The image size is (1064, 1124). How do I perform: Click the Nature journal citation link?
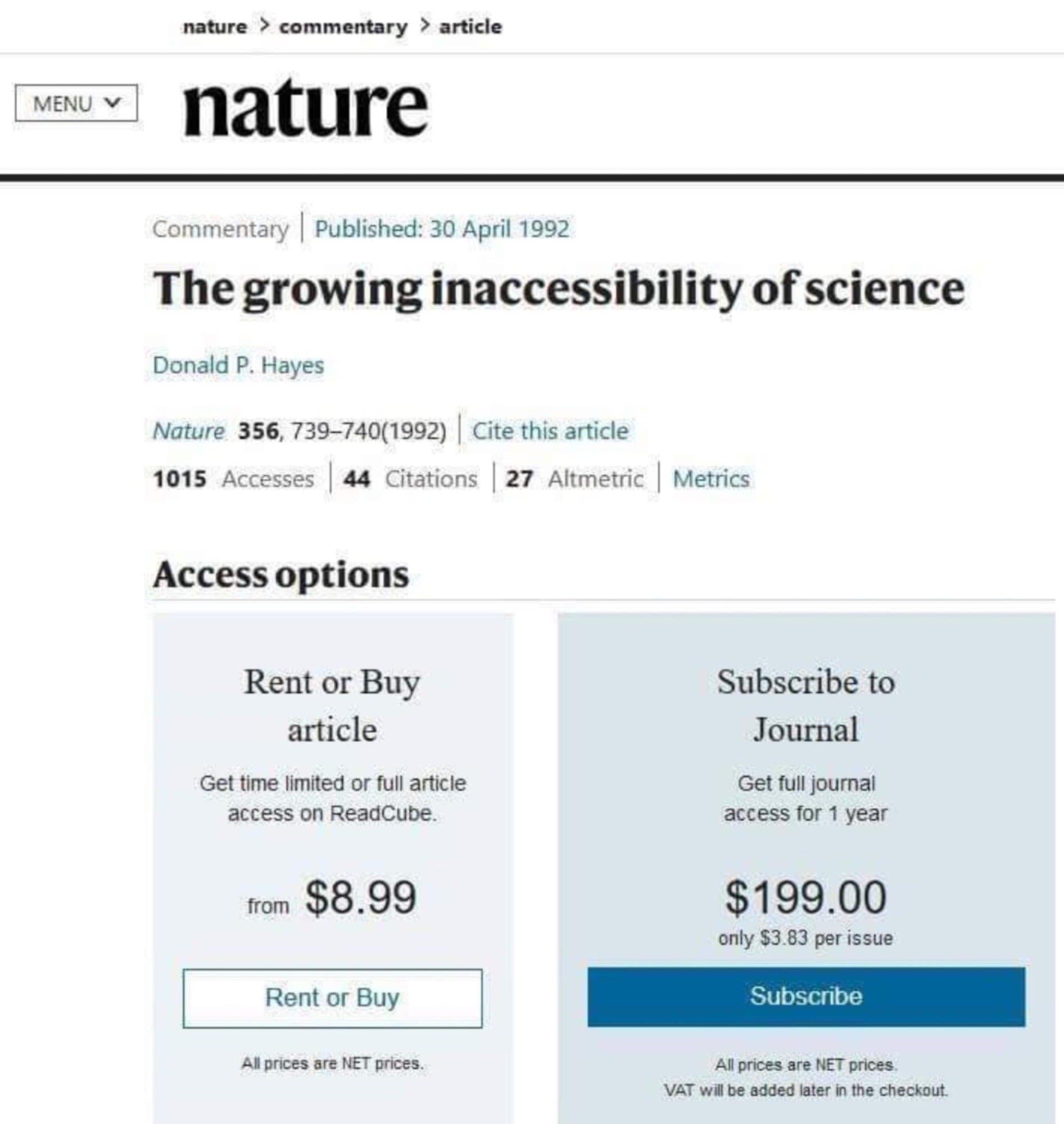(x=188, y=431)
